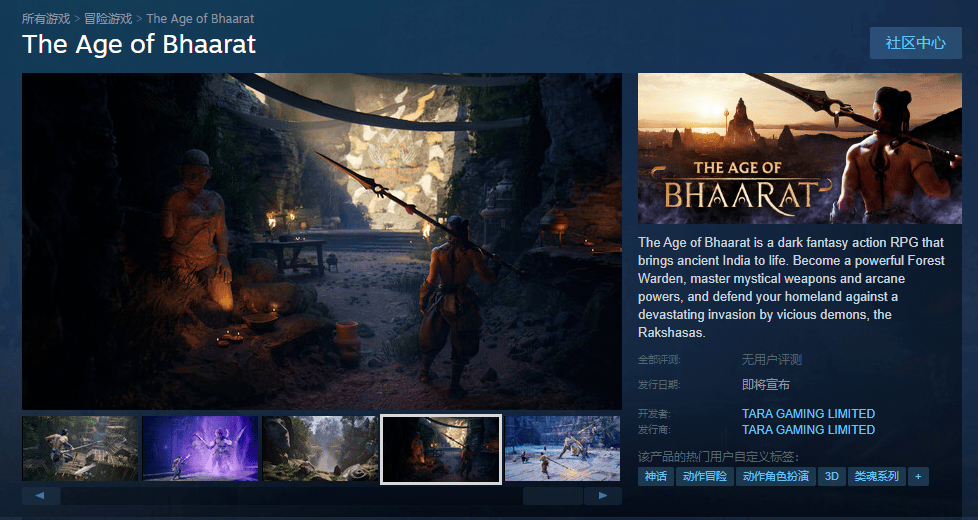The height and width of the screenshot is (520, 978).
Task: Click the 即将宣布 release date text
Action: pyautogui.click(x=766, y=385)
